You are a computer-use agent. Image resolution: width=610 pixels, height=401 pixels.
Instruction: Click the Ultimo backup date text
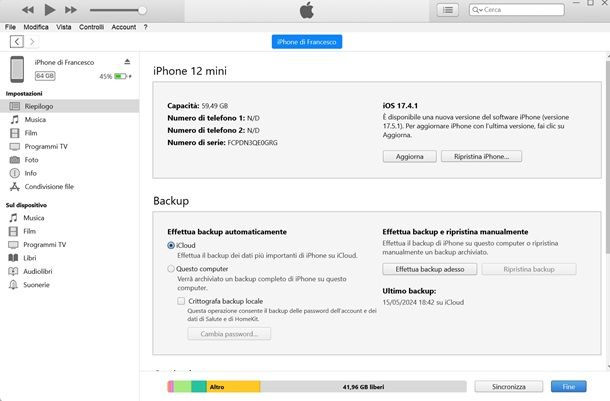(423, 302)
